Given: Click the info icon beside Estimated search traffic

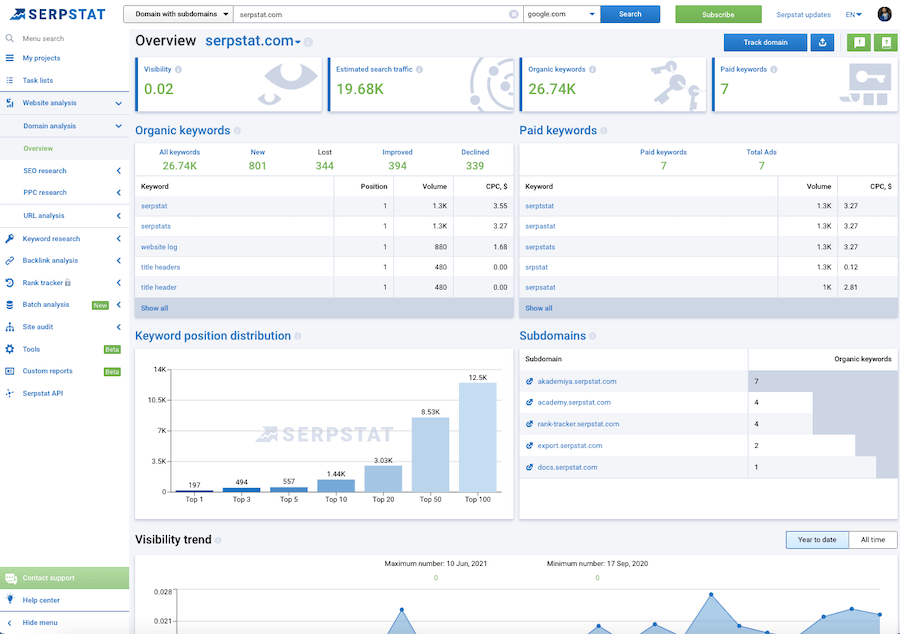Looking at the screenshot, I should pyautogui.click(x=420, y=69).
